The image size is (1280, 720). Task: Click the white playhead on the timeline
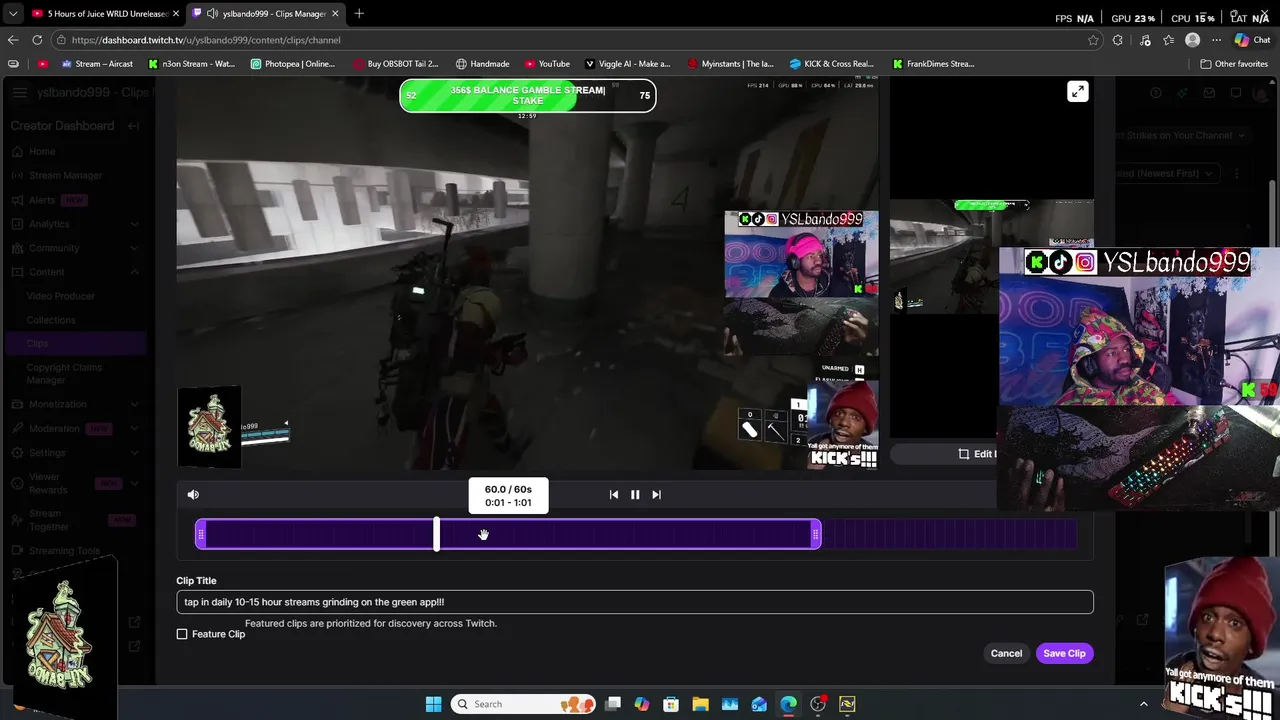436,534
